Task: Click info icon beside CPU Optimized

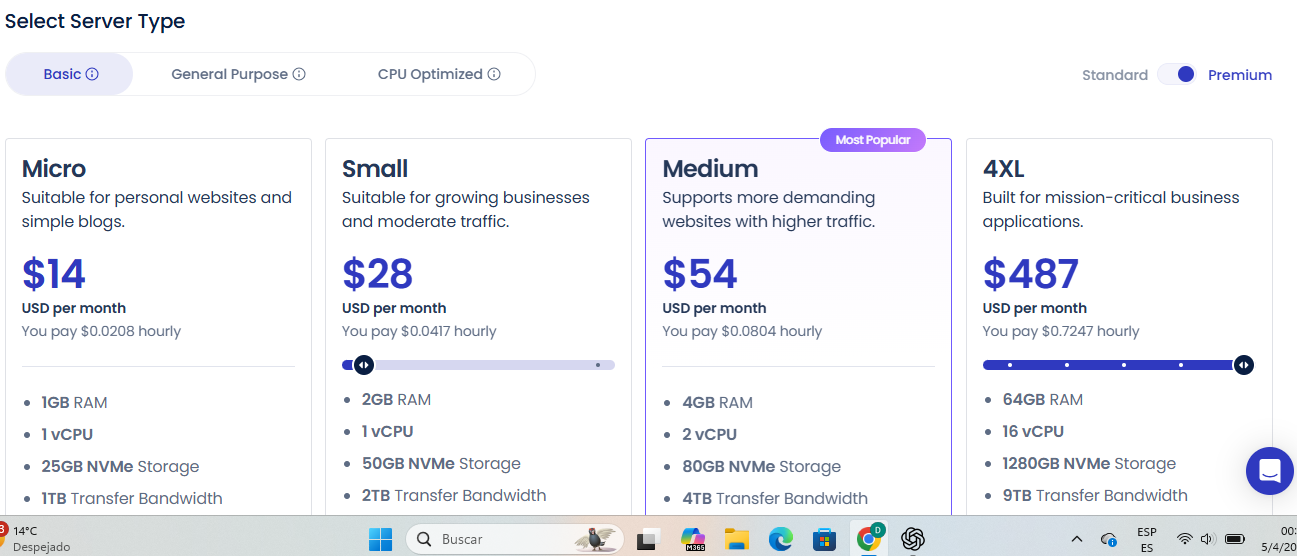Action: [x=494, y=74]
